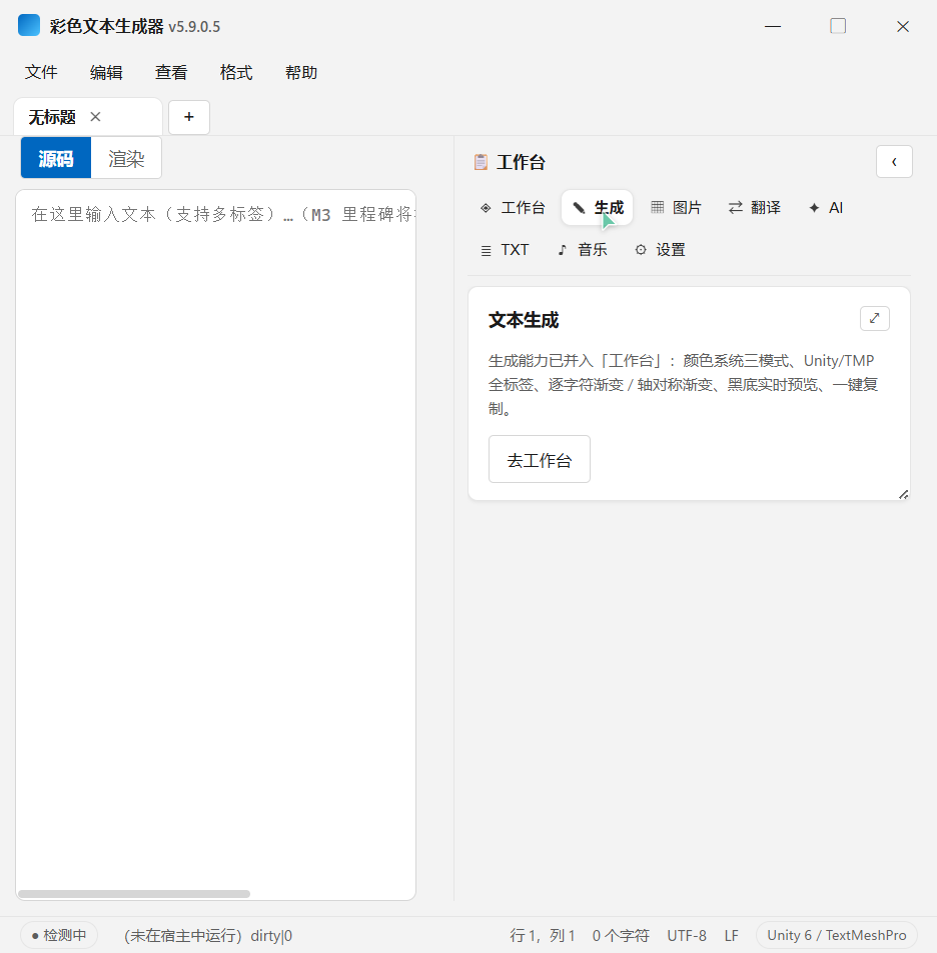This screenshot has height=953, width=937.
Task: Open the 图片 panel tab
Action: (x=676, y=208)
